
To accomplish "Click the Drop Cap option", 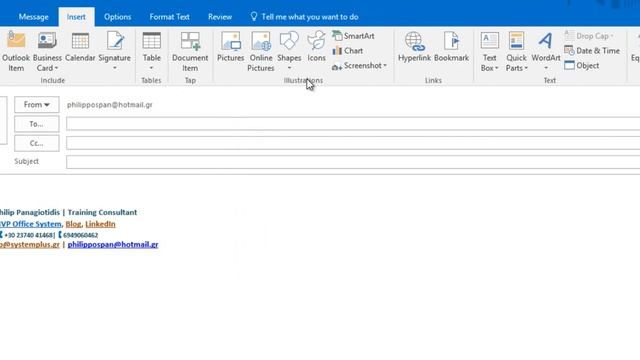I will (x=589, y=36).
